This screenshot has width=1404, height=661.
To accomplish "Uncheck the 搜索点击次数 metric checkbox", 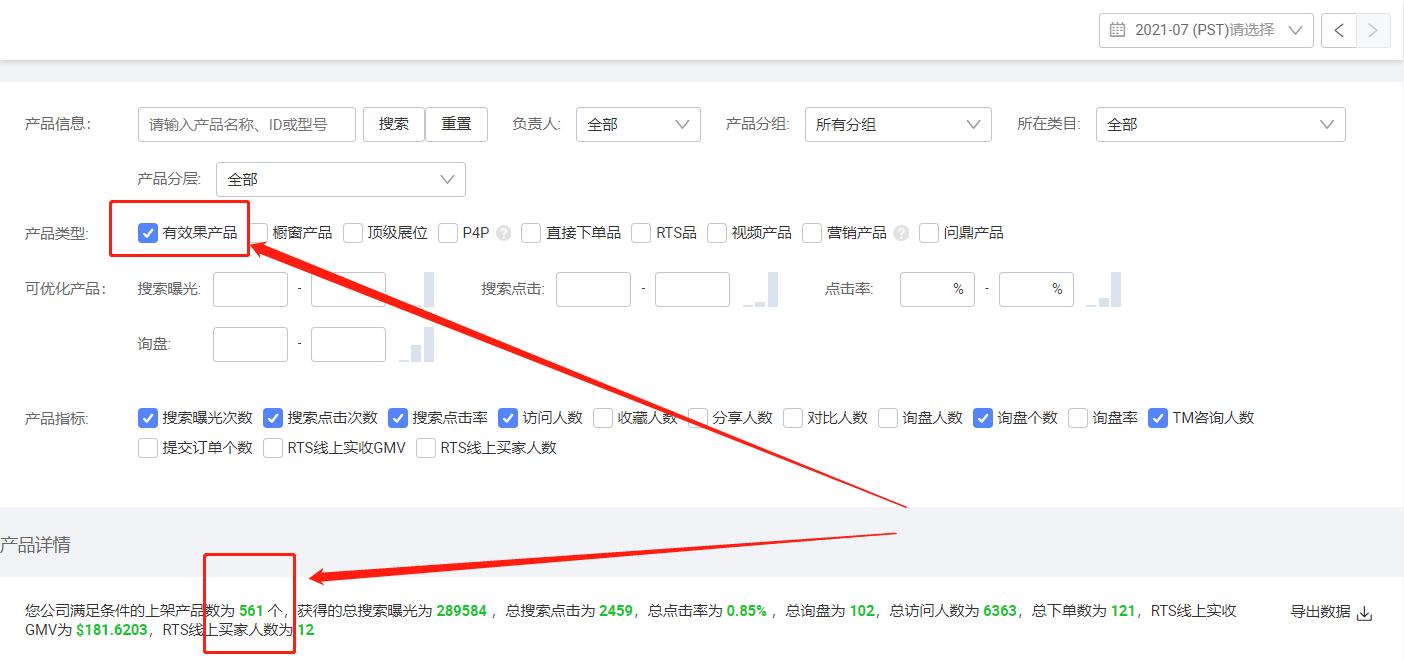I will point(273,418).
